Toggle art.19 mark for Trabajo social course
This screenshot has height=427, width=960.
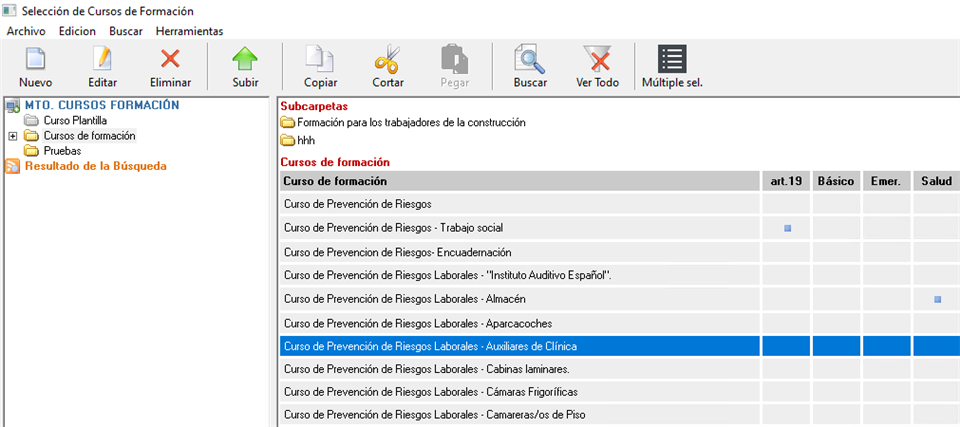pos(787,228)
